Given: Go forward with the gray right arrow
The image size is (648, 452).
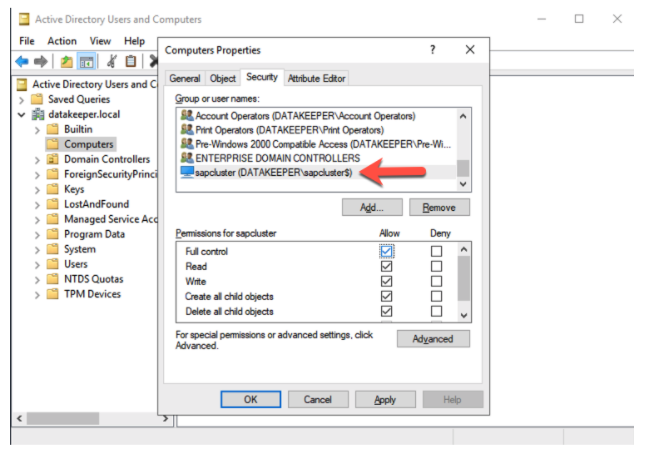Looking at the screenshot, I should [x=40, y=62].
